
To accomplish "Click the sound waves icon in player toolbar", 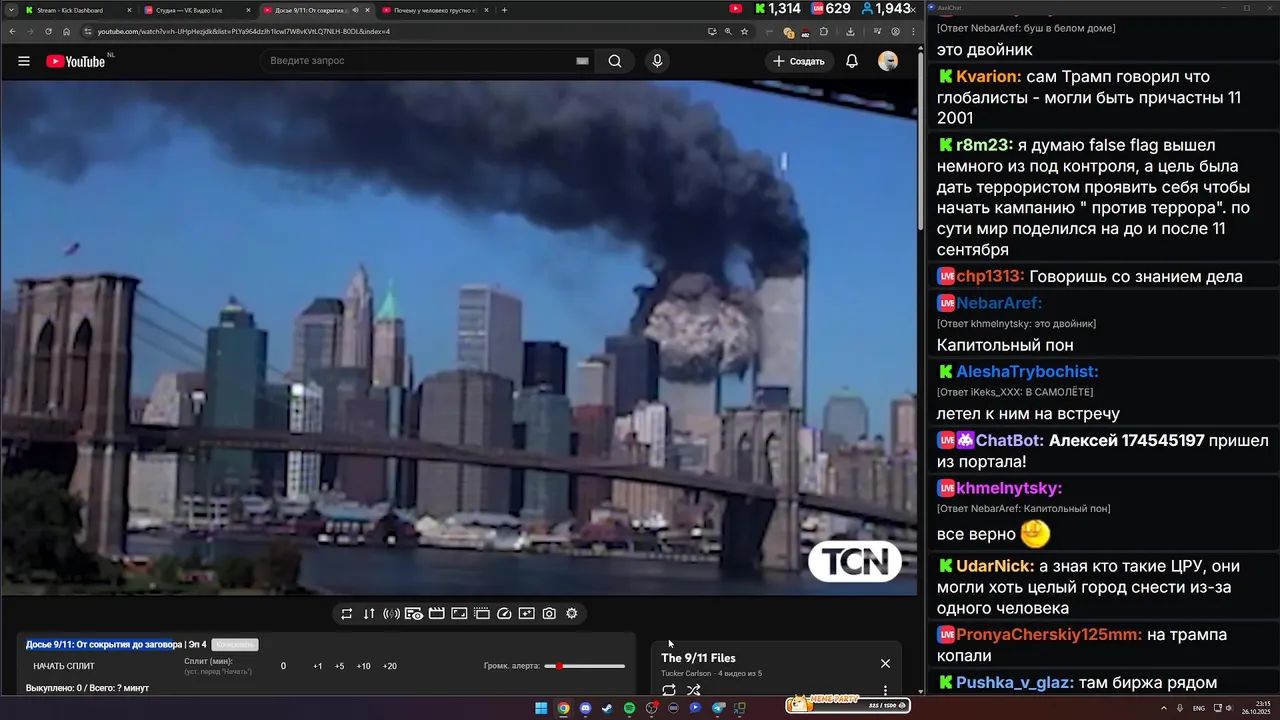I will (391, 614).
